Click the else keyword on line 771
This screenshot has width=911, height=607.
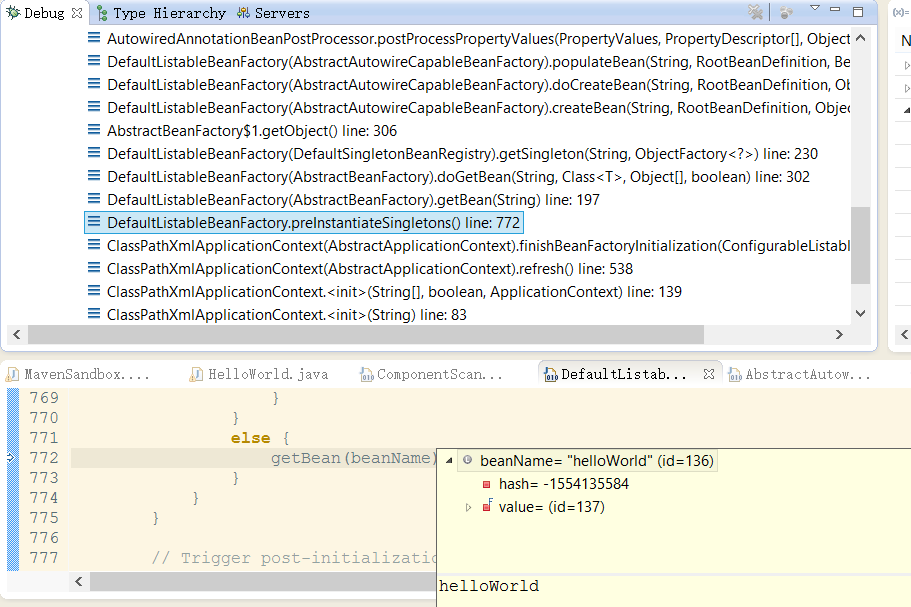(x=250, y=438)
